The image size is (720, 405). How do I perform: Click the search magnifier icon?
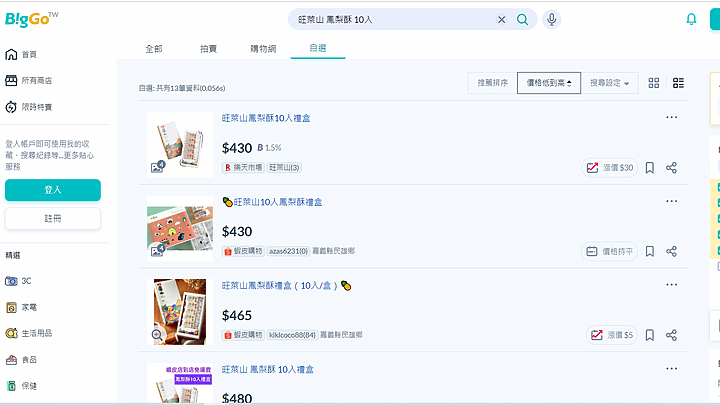pos(522,19)
